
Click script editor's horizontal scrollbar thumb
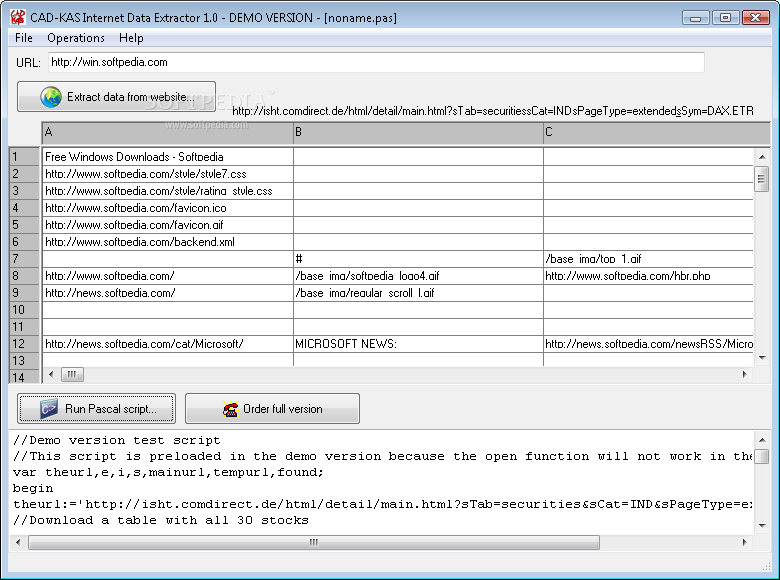314,542
